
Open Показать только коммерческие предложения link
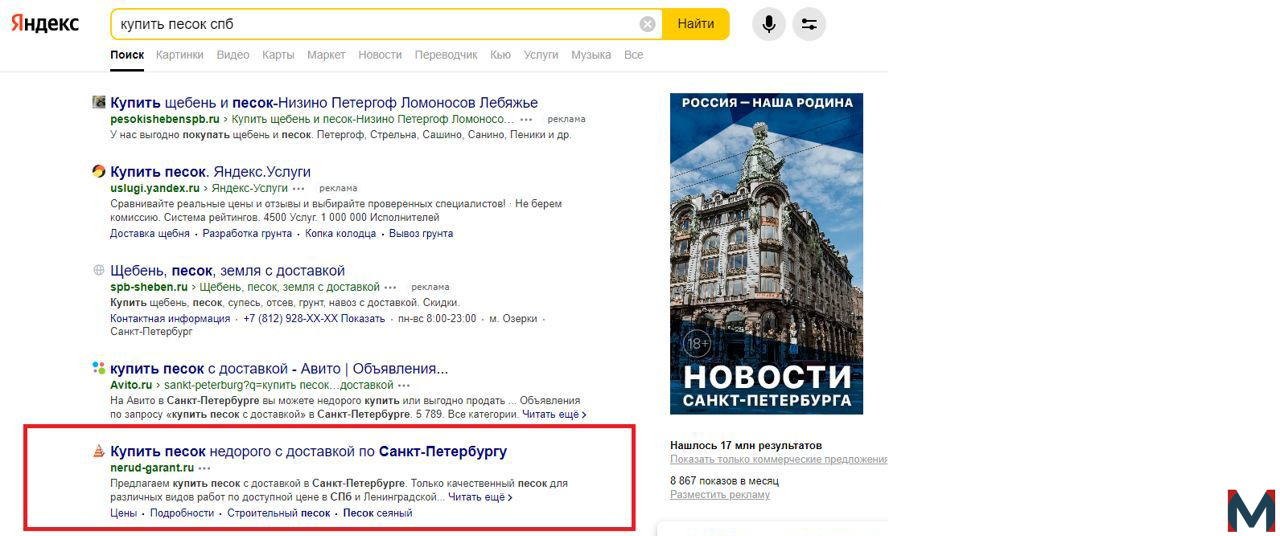click(779, 460)
